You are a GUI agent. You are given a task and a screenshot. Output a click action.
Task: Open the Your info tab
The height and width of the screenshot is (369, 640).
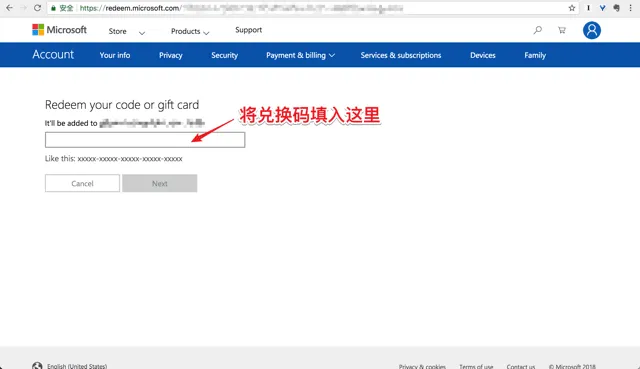(115, 55)
